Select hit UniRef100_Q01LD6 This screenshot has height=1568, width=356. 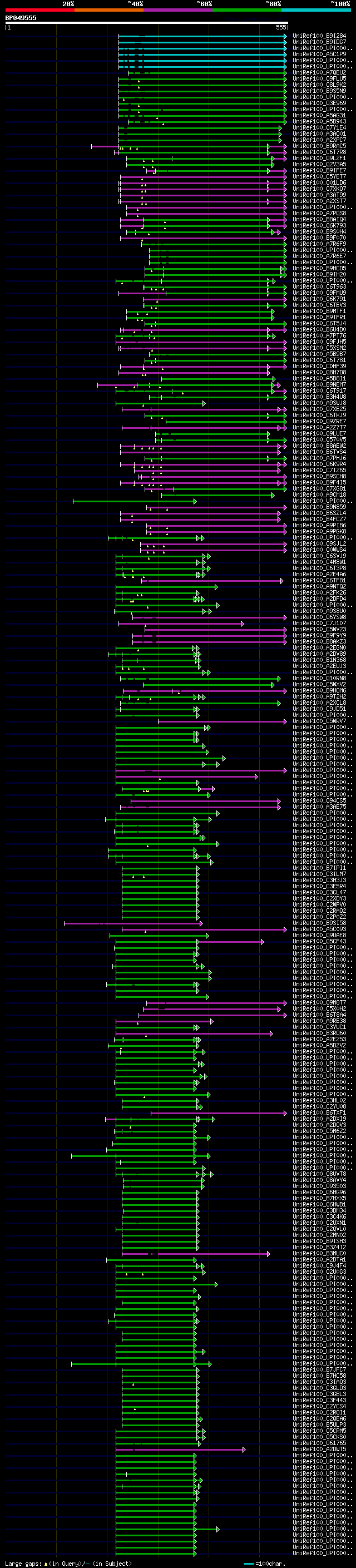point(319,182)
